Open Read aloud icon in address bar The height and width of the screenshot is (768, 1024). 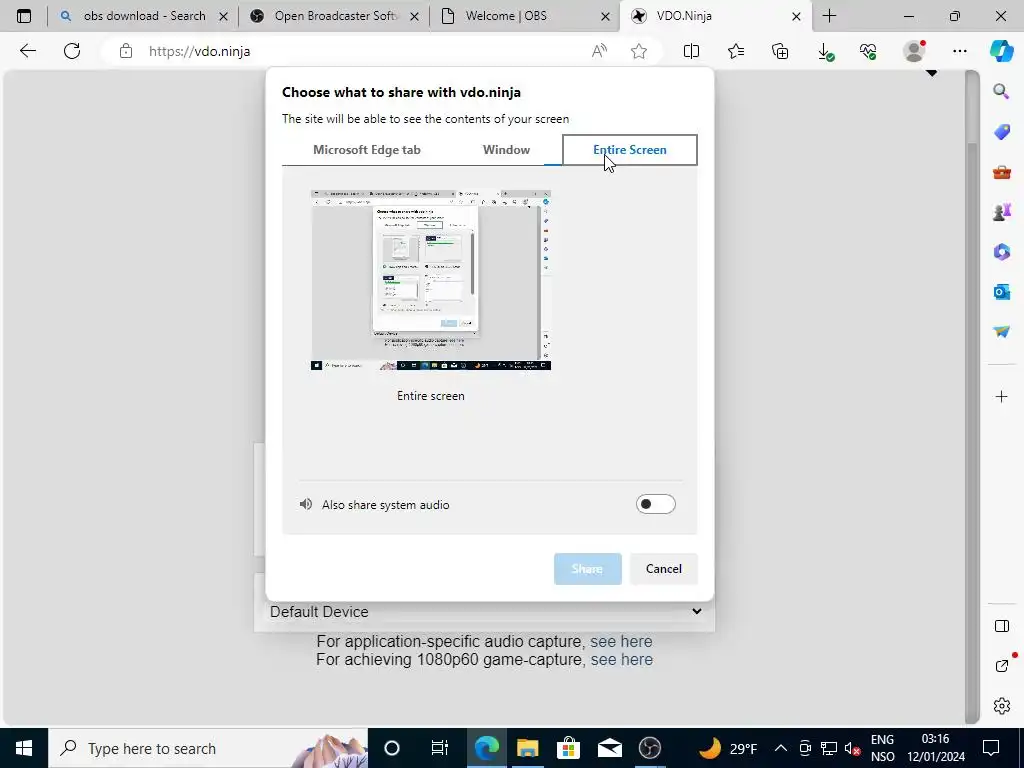[x=599, y=51]
